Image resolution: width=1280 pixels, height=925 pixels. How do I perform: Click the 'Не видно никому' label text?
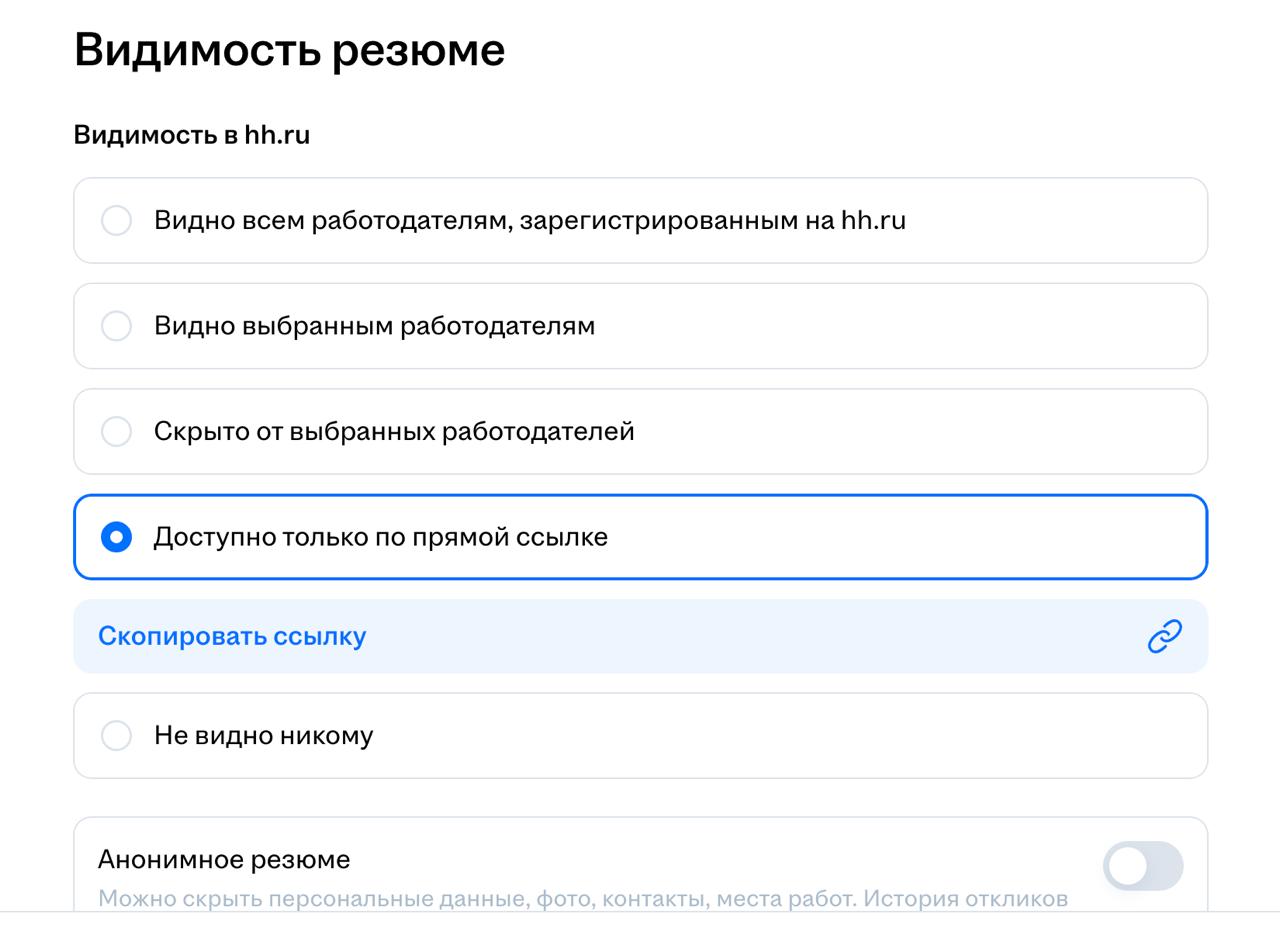264,735
